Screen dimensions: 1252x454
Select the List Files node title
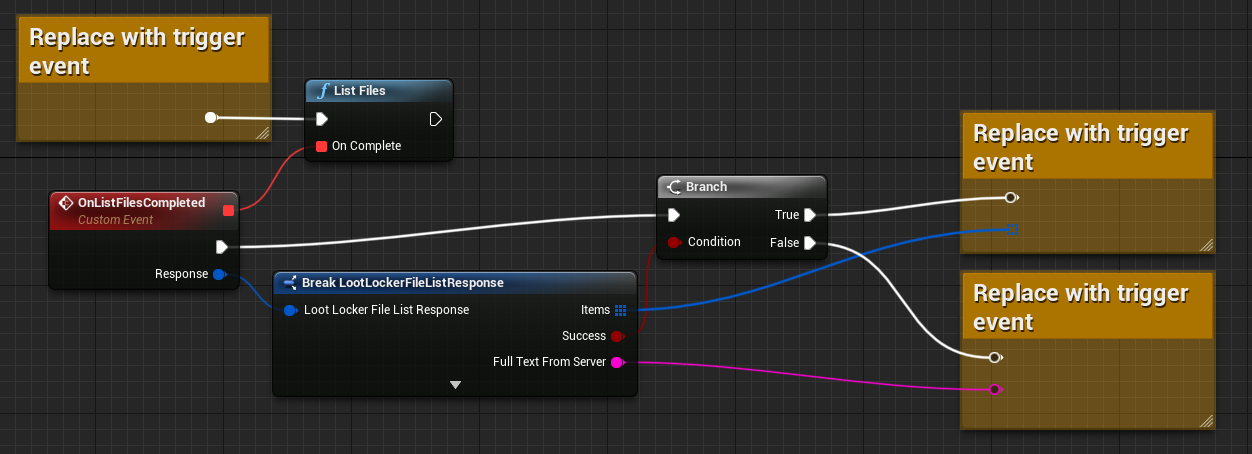359,91
